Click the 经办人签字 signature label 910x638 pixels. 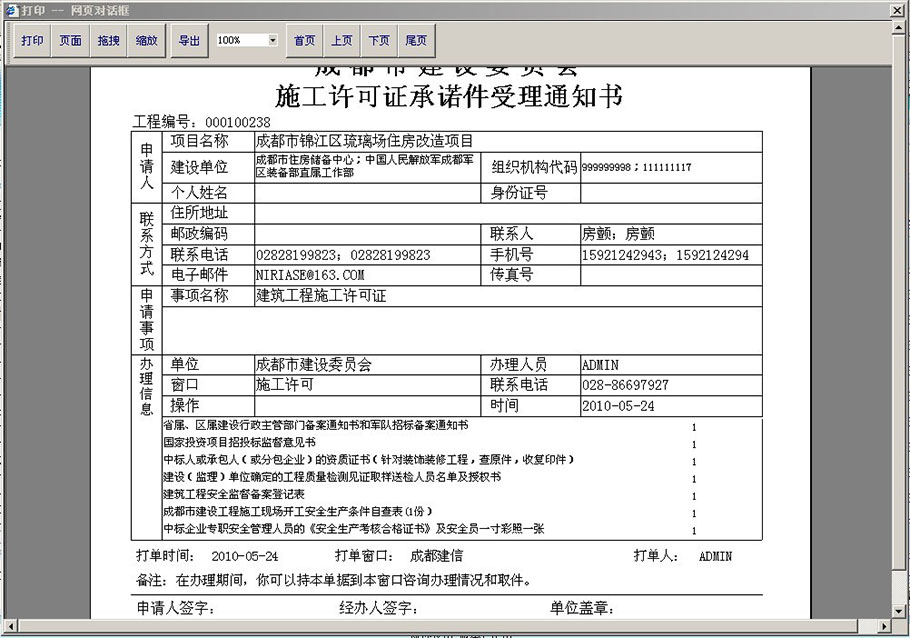[378, 608]
